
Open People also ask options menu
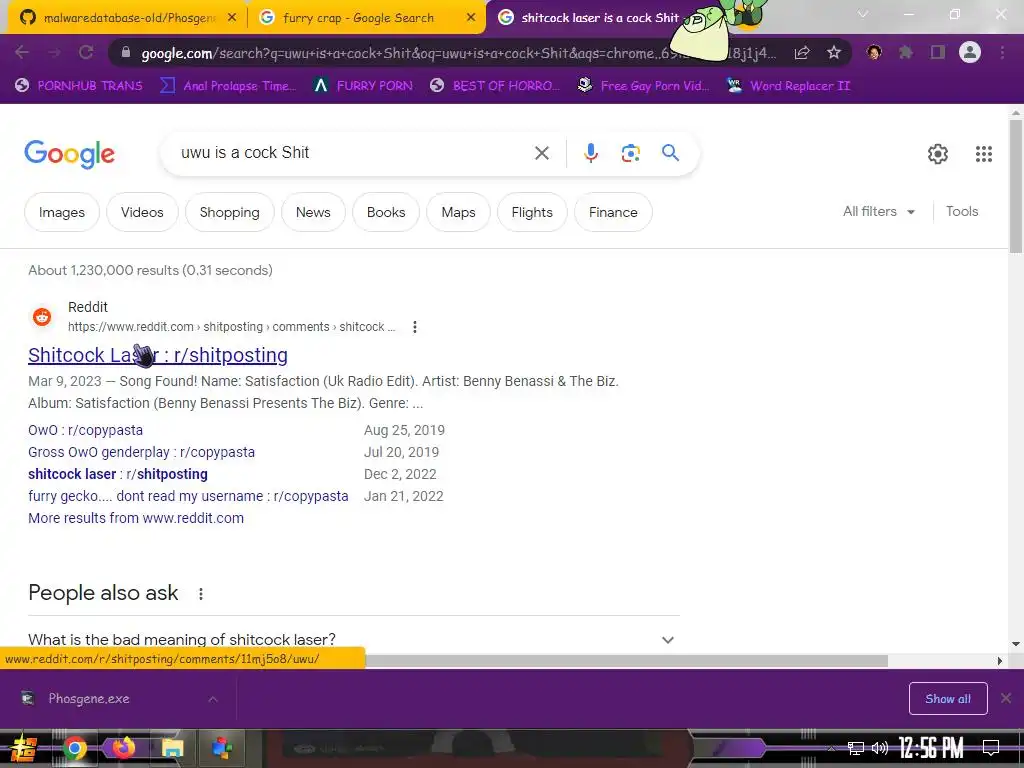pyautogui.click(x=200, y=594)
